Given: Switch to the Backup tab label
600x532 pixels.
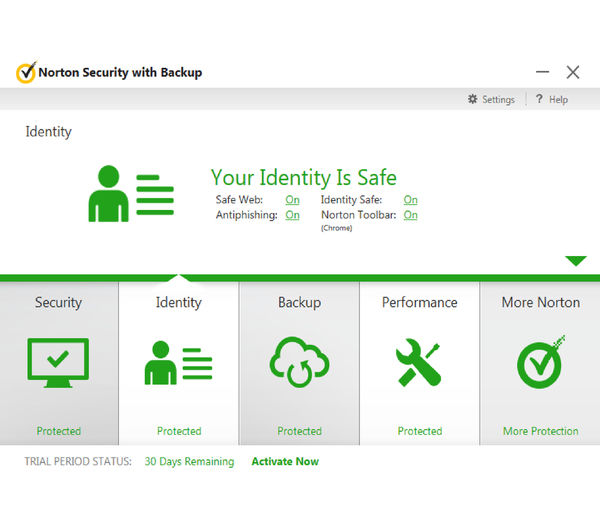Looking at the screenshot, I should [299, 302].
